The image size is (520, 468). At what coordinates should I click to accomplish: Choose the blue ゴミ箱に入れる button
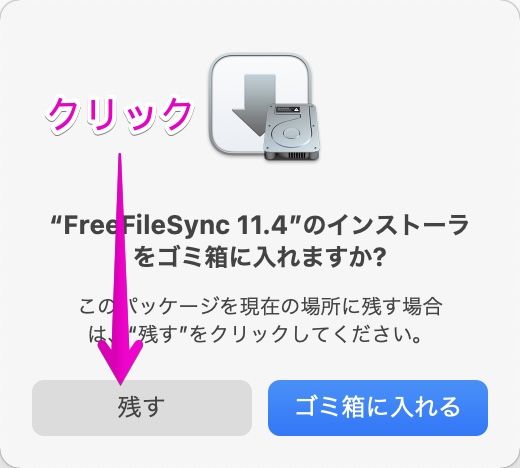click(378, 408)
